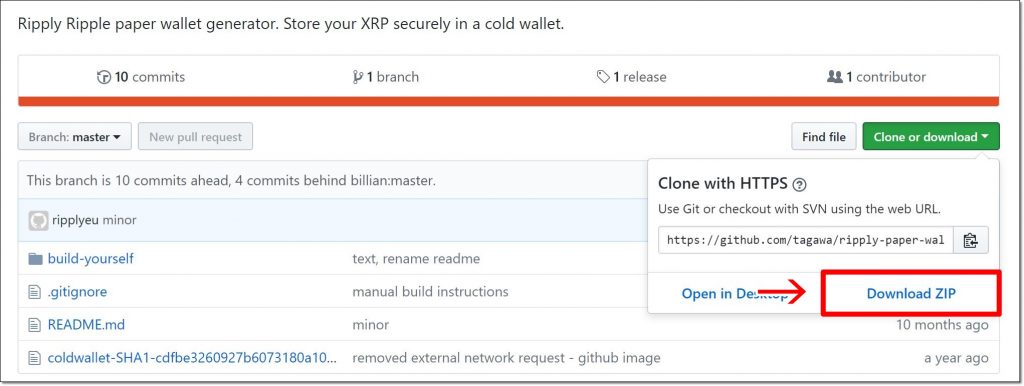Click the .gitignore file icon
The image size is (1024, 386).
pos(35,292)
